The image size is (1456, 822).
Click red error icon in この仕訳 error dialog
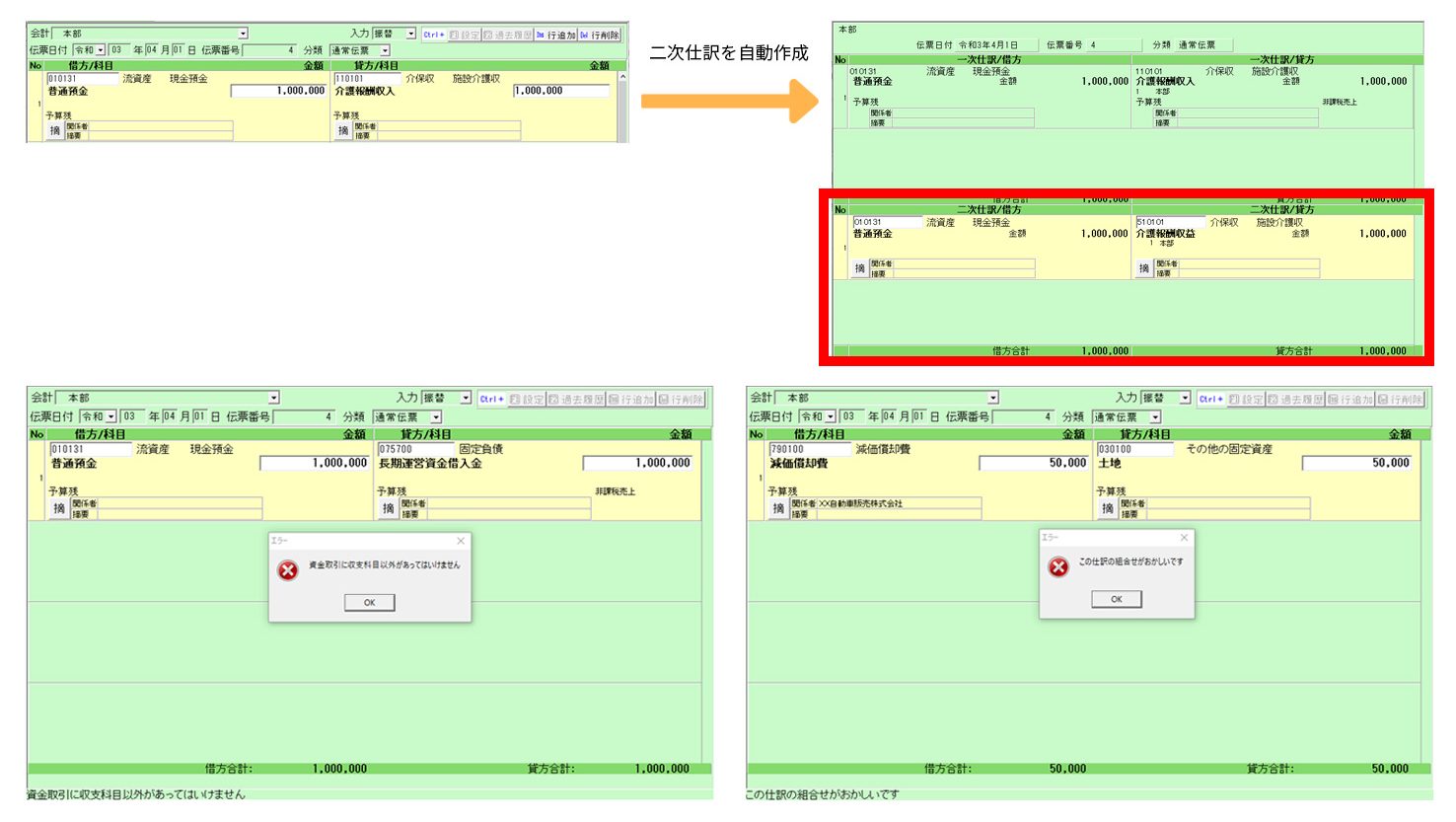coord(1058,566)
